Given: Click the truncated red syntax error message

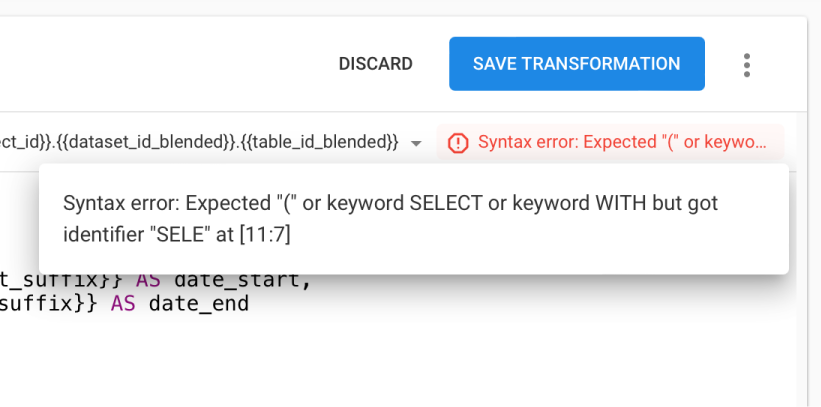Looking at the screenshot, I should point(622,142).
